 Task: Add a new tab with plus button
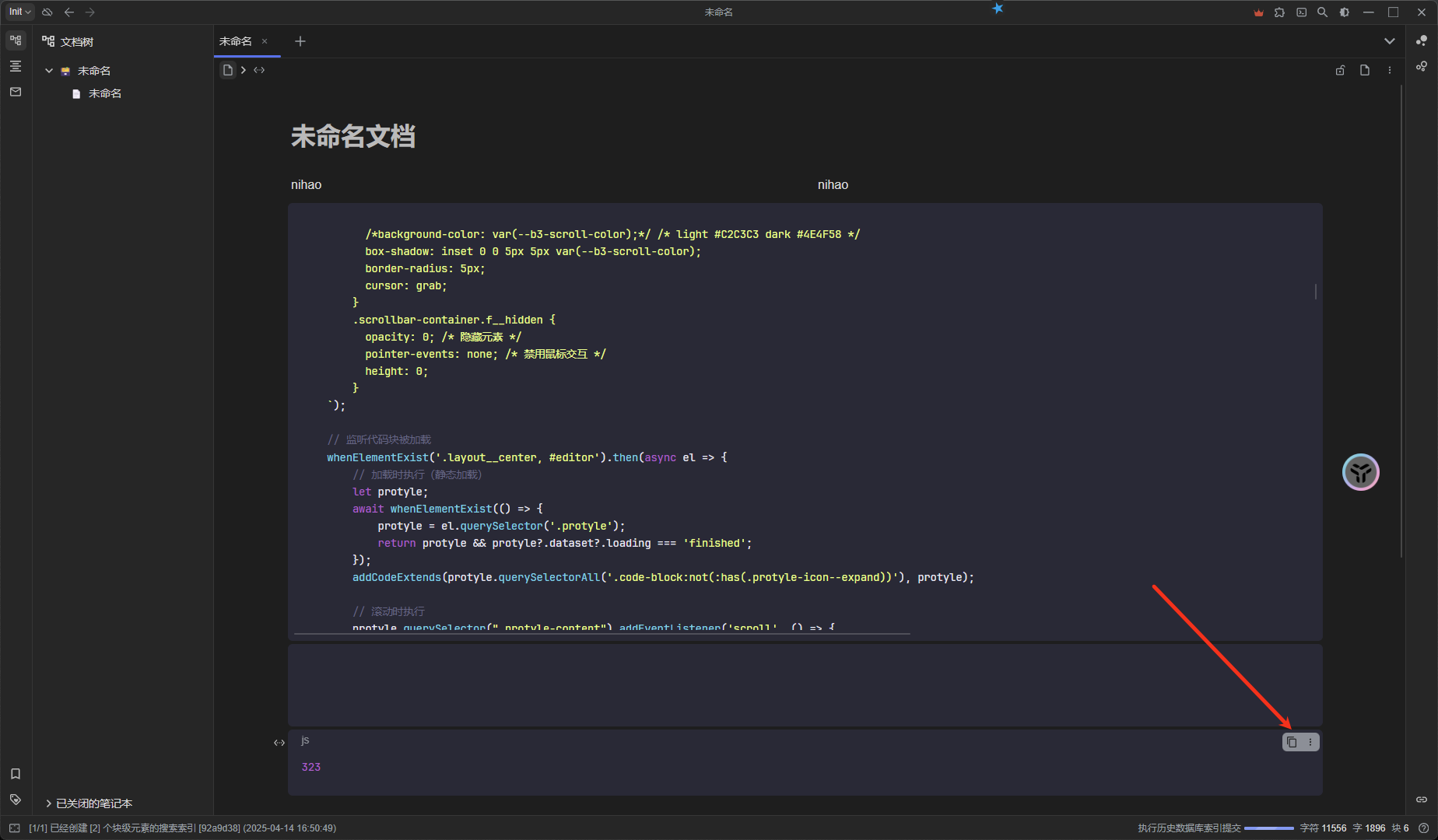click(300, 41)
